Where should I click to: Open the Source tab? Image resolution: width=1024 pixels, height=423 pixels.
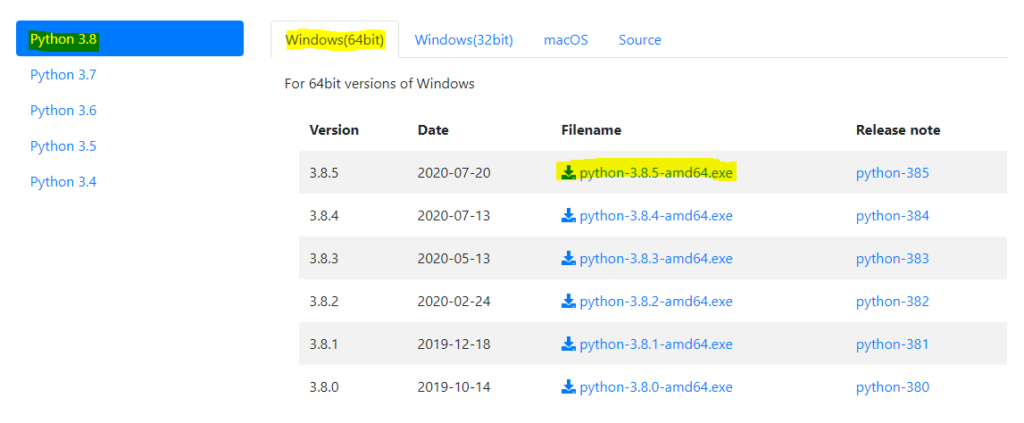click(x=640, y=40)
